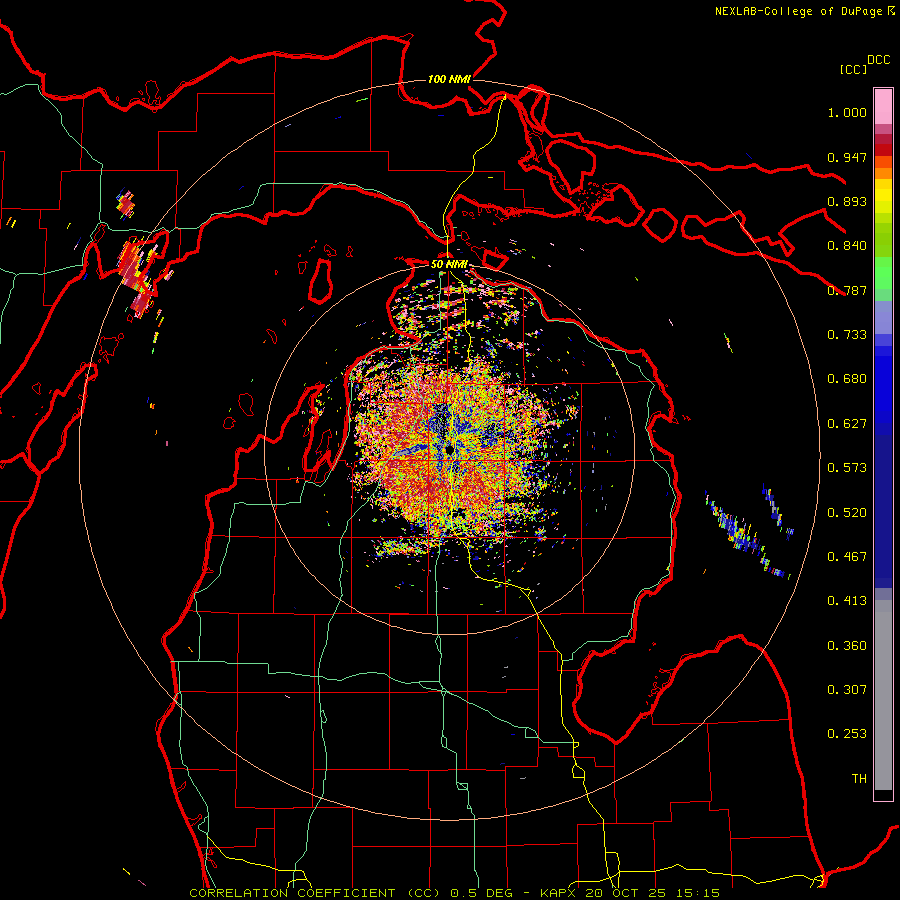Click the 0.360 scale value
The image size is (900, 900).
pos(847,646)
